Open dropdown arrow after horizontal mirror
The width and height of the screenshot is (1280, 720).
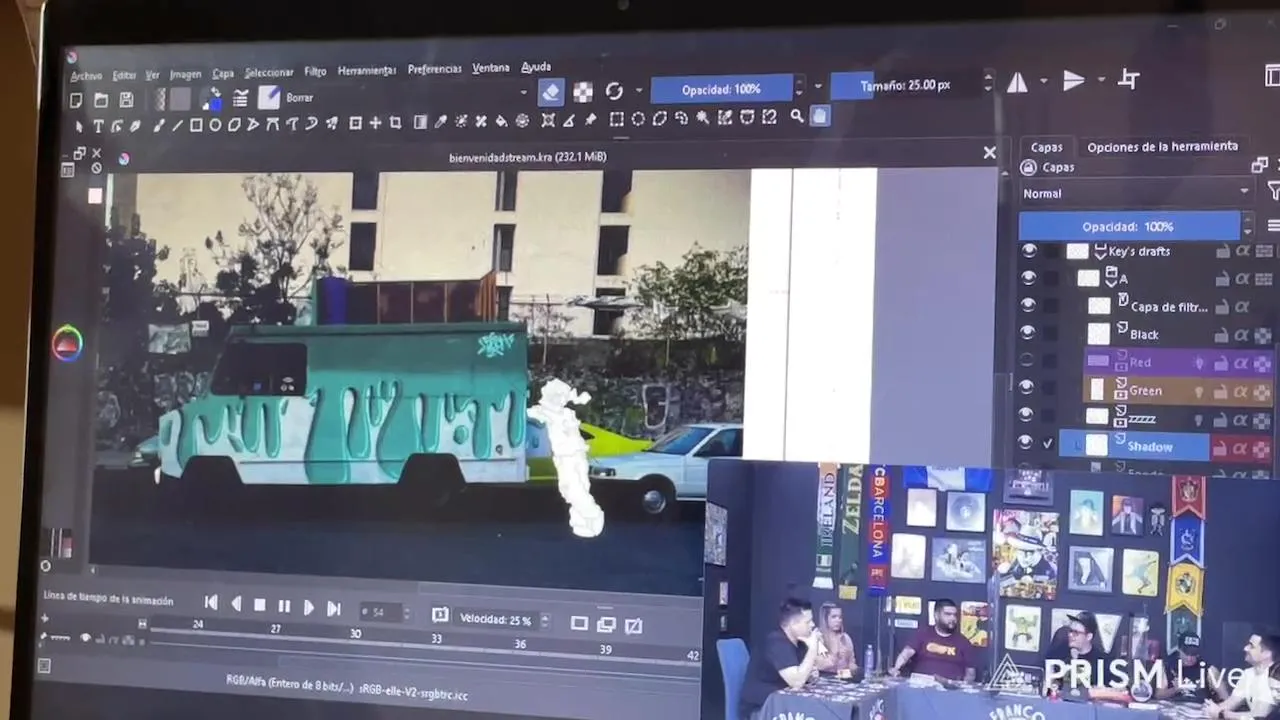[1044, 82]
